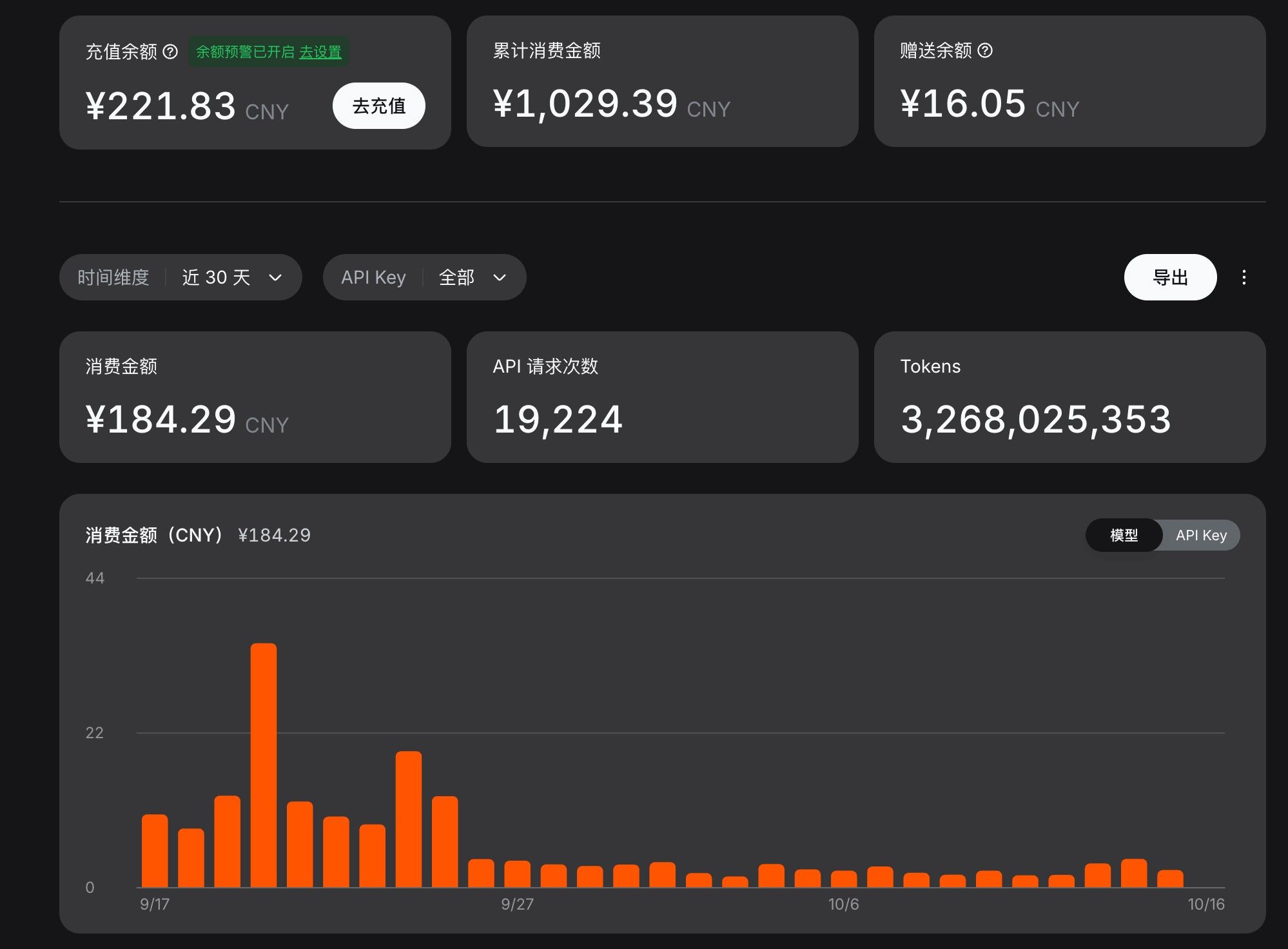
Task: Expand the 时间维度 近 30 天 dropdown
Action: pyautogui.click(x=181, y=277)
